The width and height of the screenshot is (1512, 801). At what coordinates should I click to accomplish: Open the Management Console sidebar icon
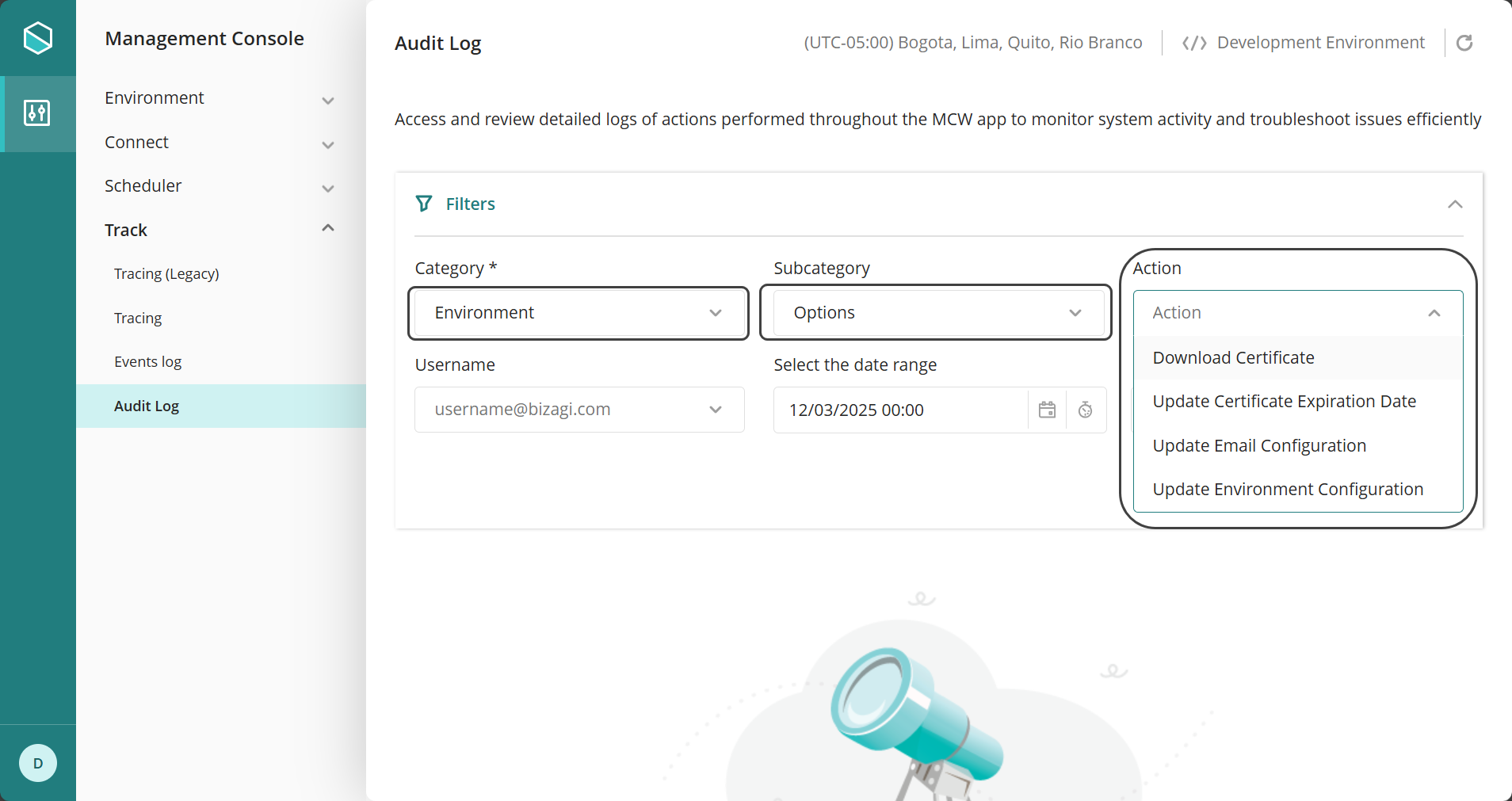(x=37, y=113)
